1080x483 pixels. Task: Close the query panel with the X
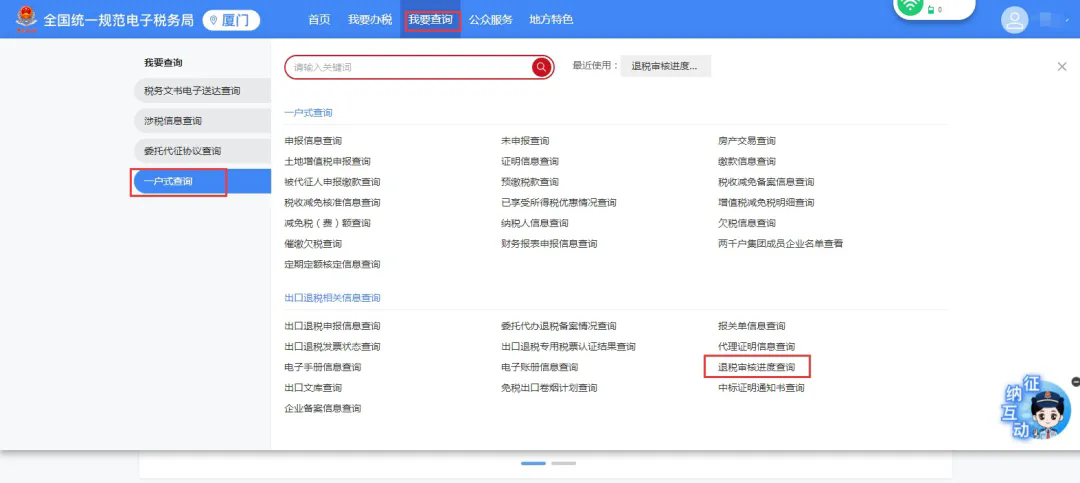(1061, 66)
